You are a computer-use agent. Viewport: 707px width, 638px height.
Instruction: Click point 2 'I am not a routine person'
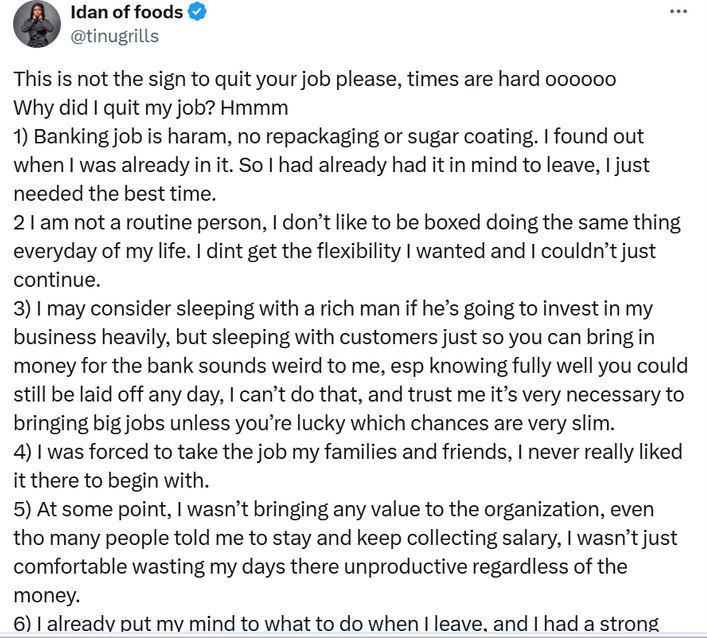[x=347, y=223]
